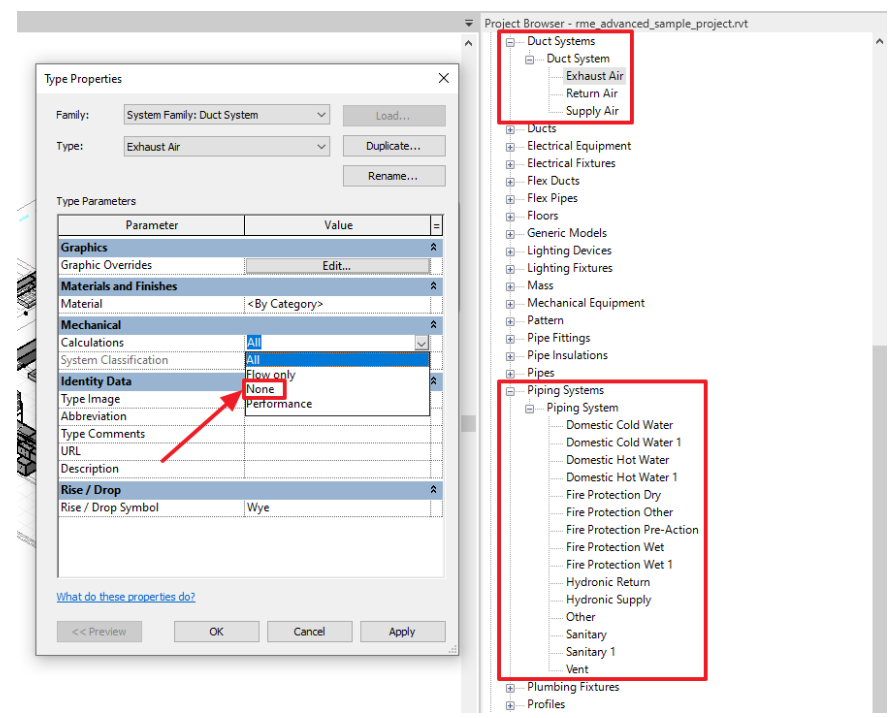Collapse the Mechanical parameter group
Viewport: 888px width, 718px height.
coord(433,324)
